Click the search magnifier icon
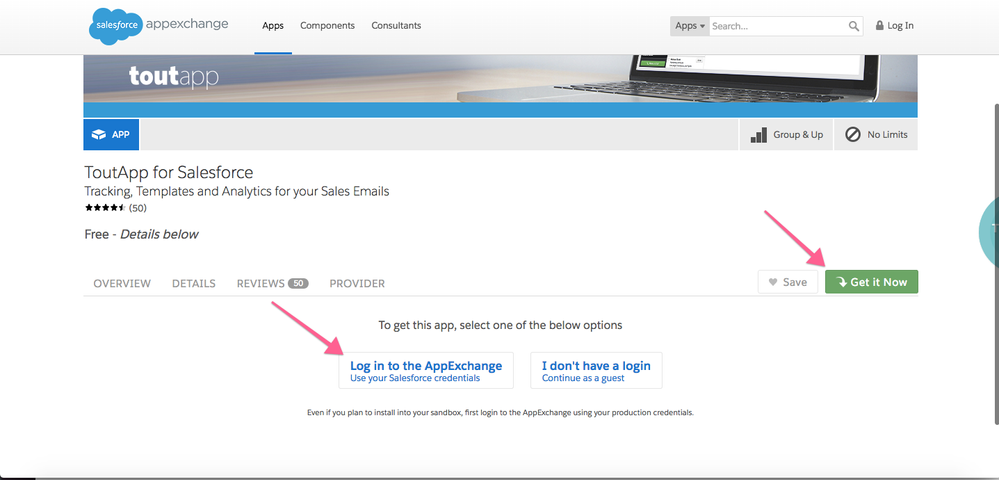 (x=854, y=26)
